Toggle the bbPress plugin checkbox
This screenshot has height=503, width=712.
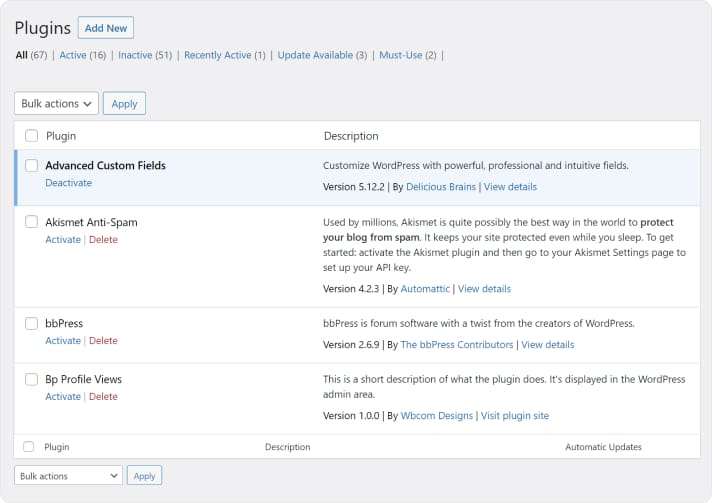coord(31,324)
